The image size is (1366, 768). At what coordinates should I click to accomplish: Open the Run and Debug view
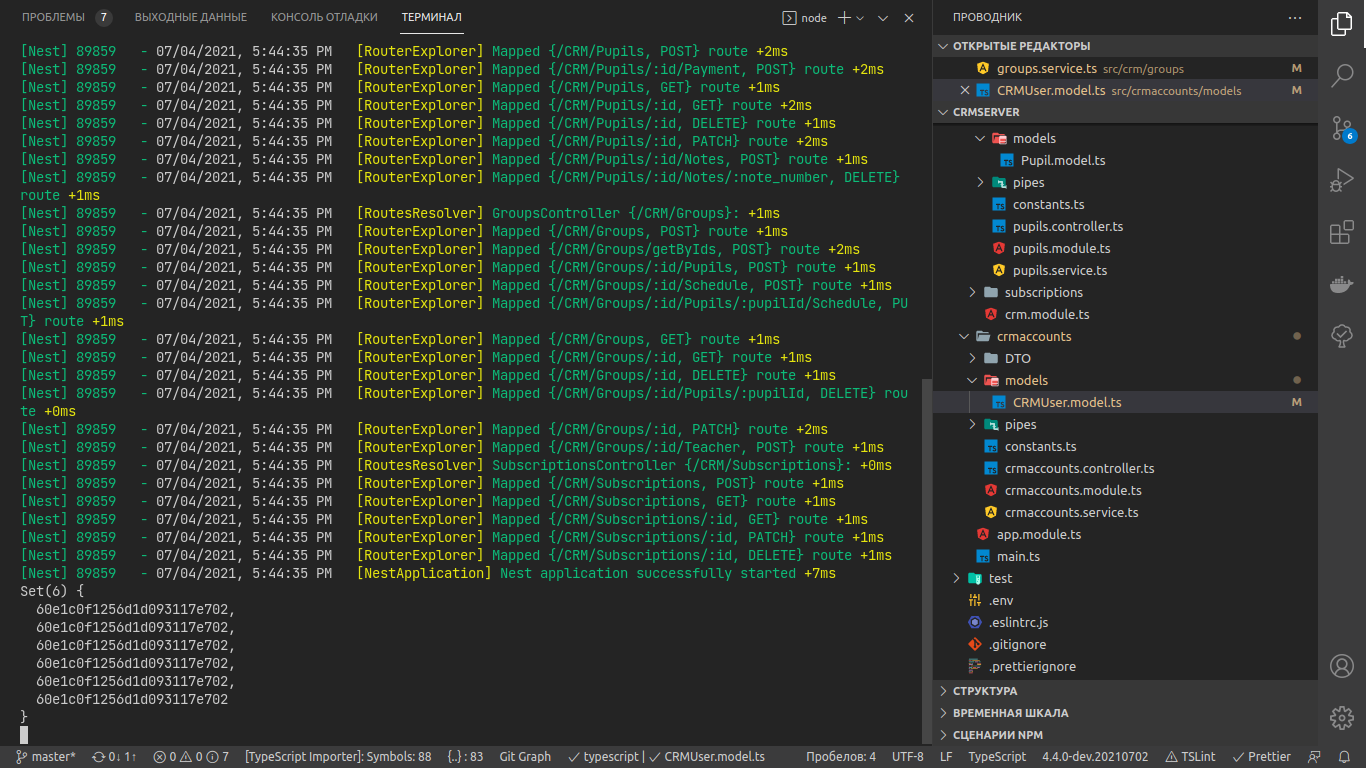[1342, 180]
